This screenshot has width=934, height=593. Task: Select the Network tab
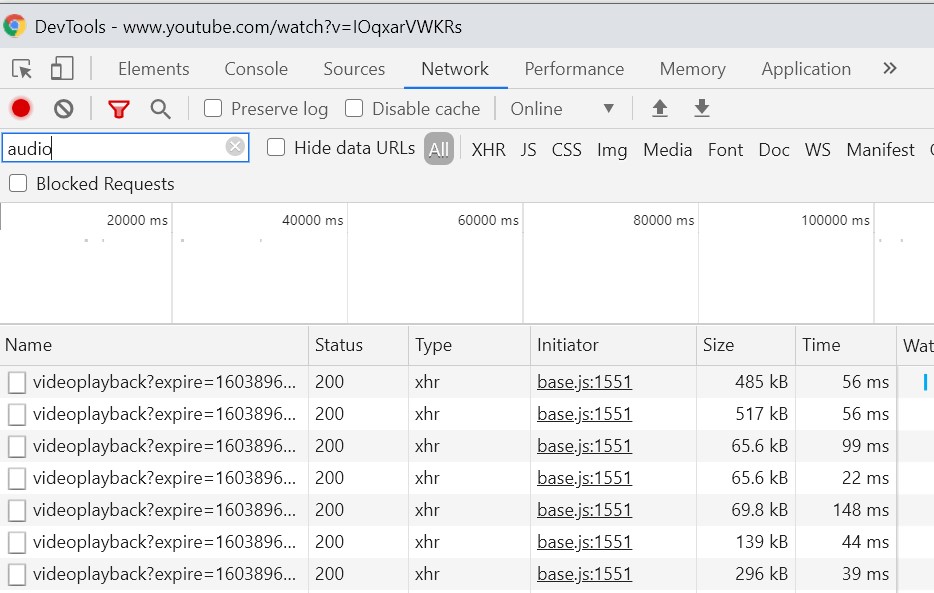(455, 69)
